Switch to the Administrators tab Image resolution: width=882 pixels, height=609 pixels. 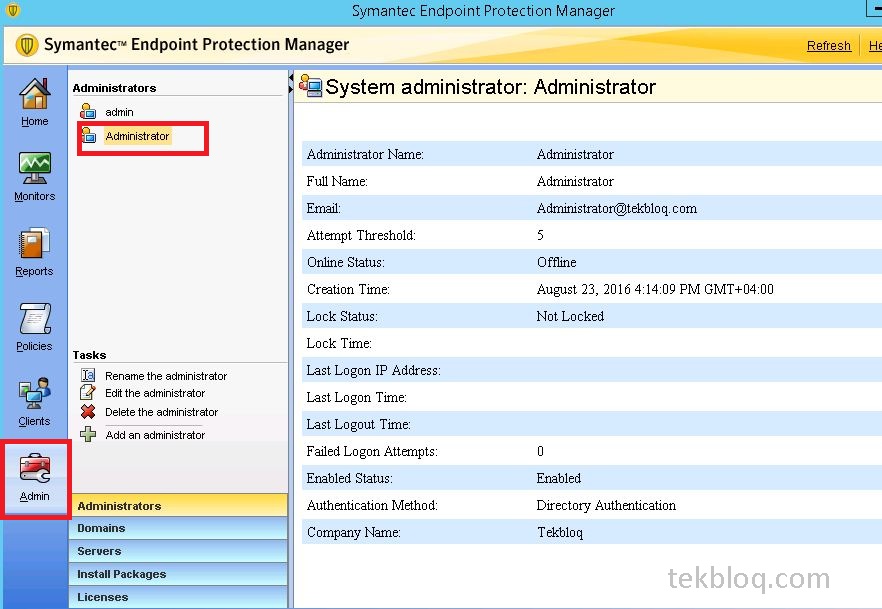tap(179, 506)
